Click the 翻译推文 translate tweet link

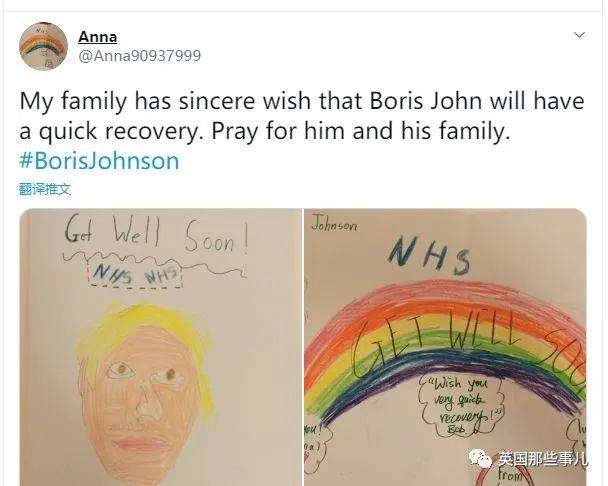45,189
